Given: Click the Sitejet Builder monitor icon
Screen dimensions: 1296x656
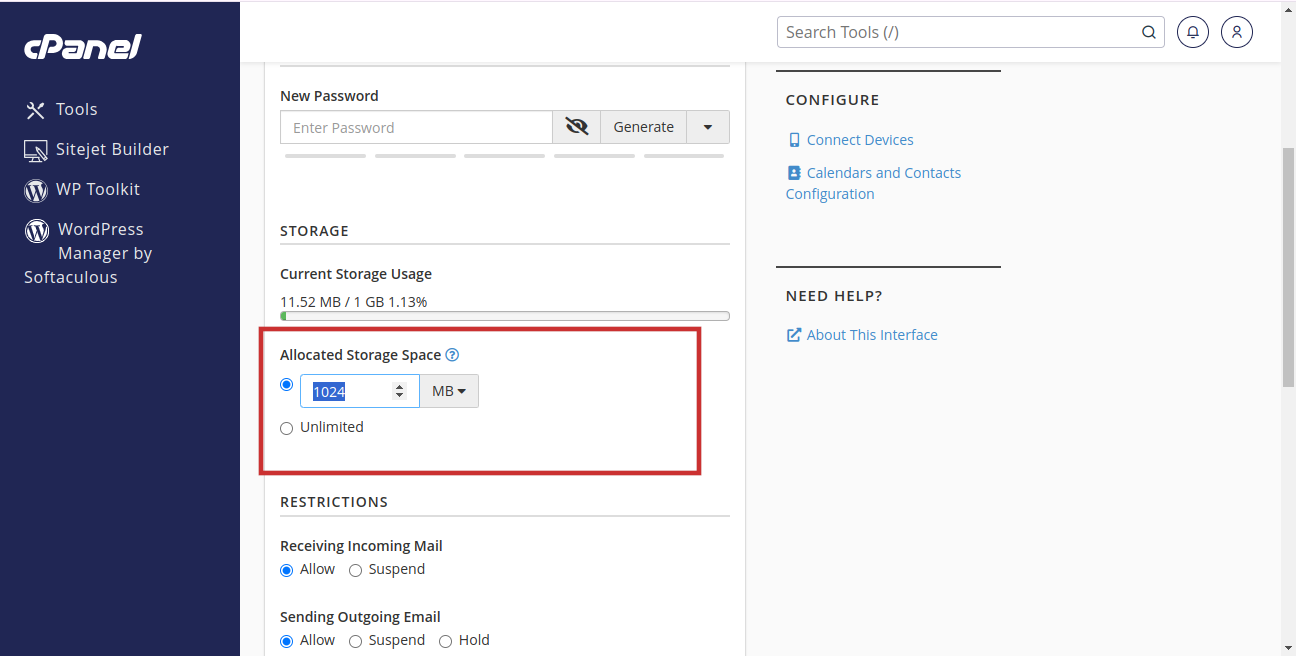Looking at the screenshot, I should pyautogui.click(x=36, y=150).
